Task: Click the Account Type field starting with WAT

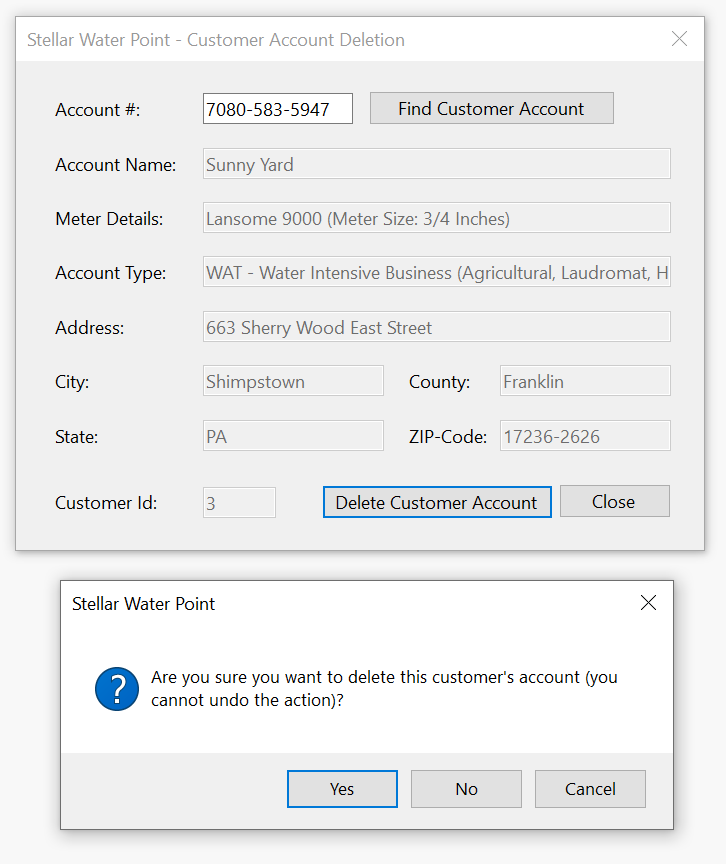Action: (436, 272)
